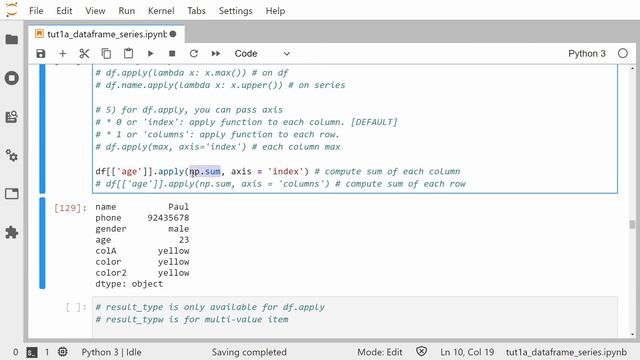
Task: Run the selected cell play button
Action: 150,53
